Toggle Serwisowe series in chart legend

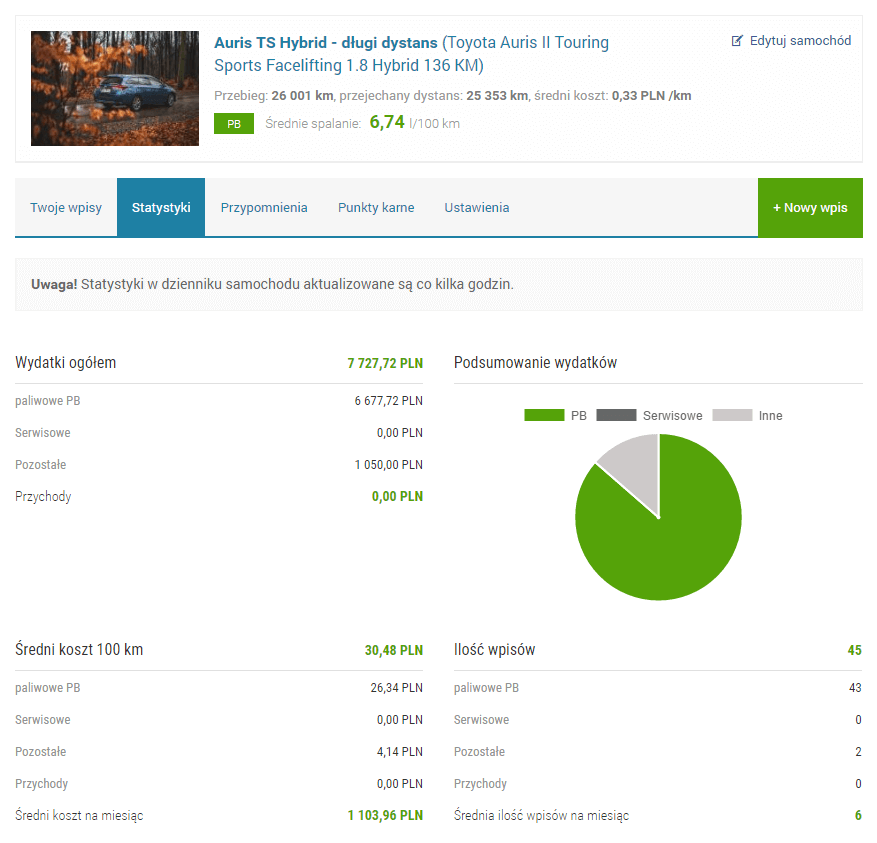coord(672,415)
